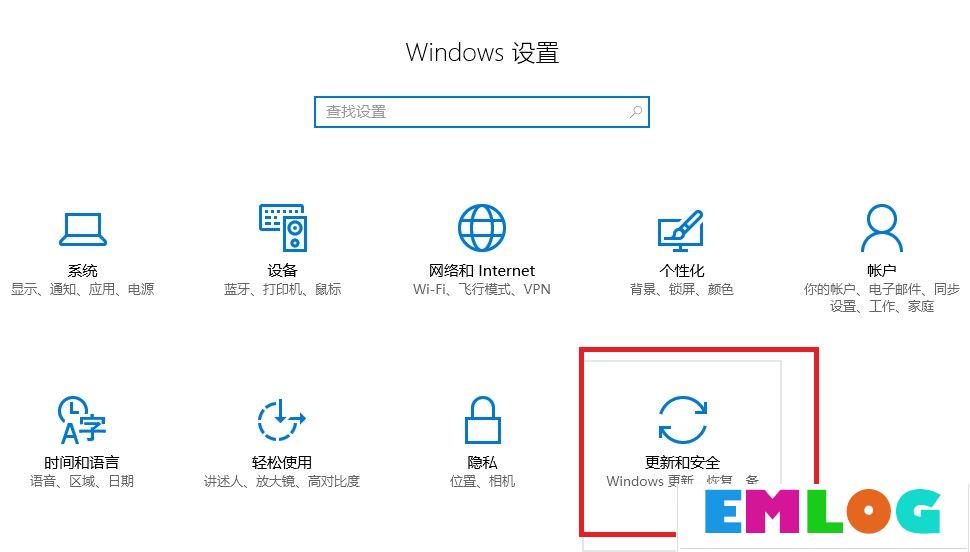Open the 帐户 person icon
The width and height of the screenshot is (970, 552).
click(882, 228)
